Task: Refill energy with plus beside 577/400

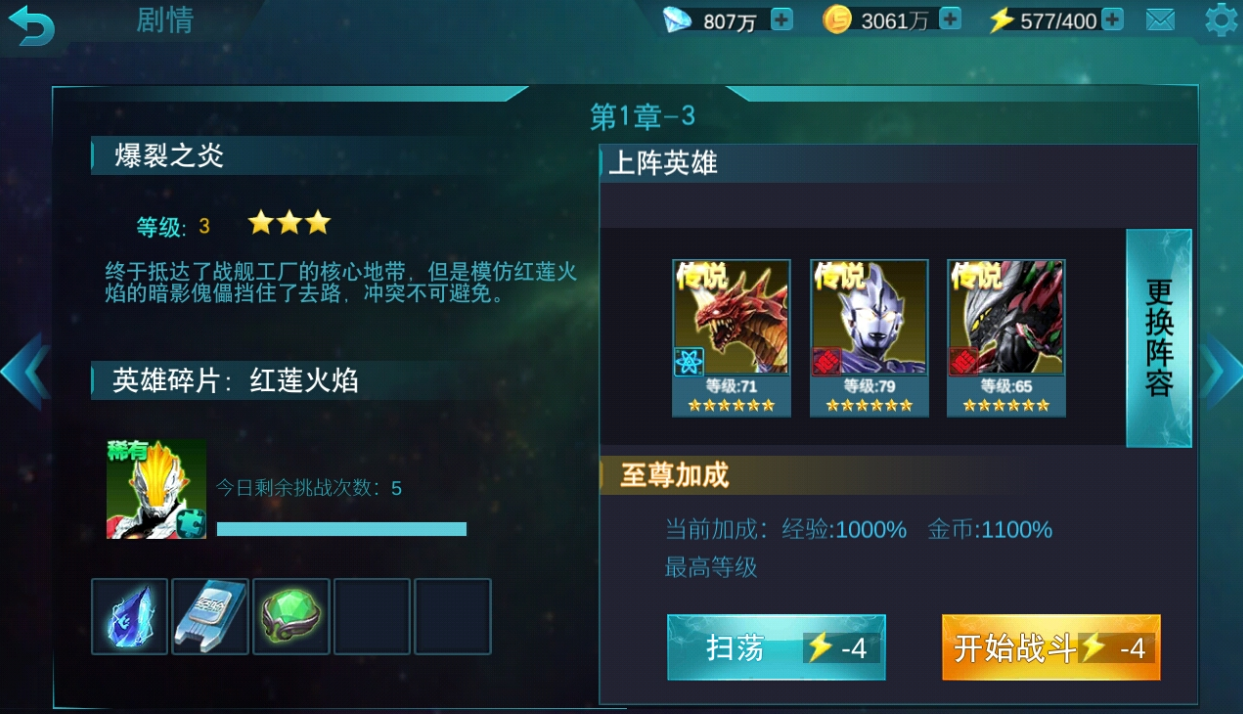Action: point(1112,19)
